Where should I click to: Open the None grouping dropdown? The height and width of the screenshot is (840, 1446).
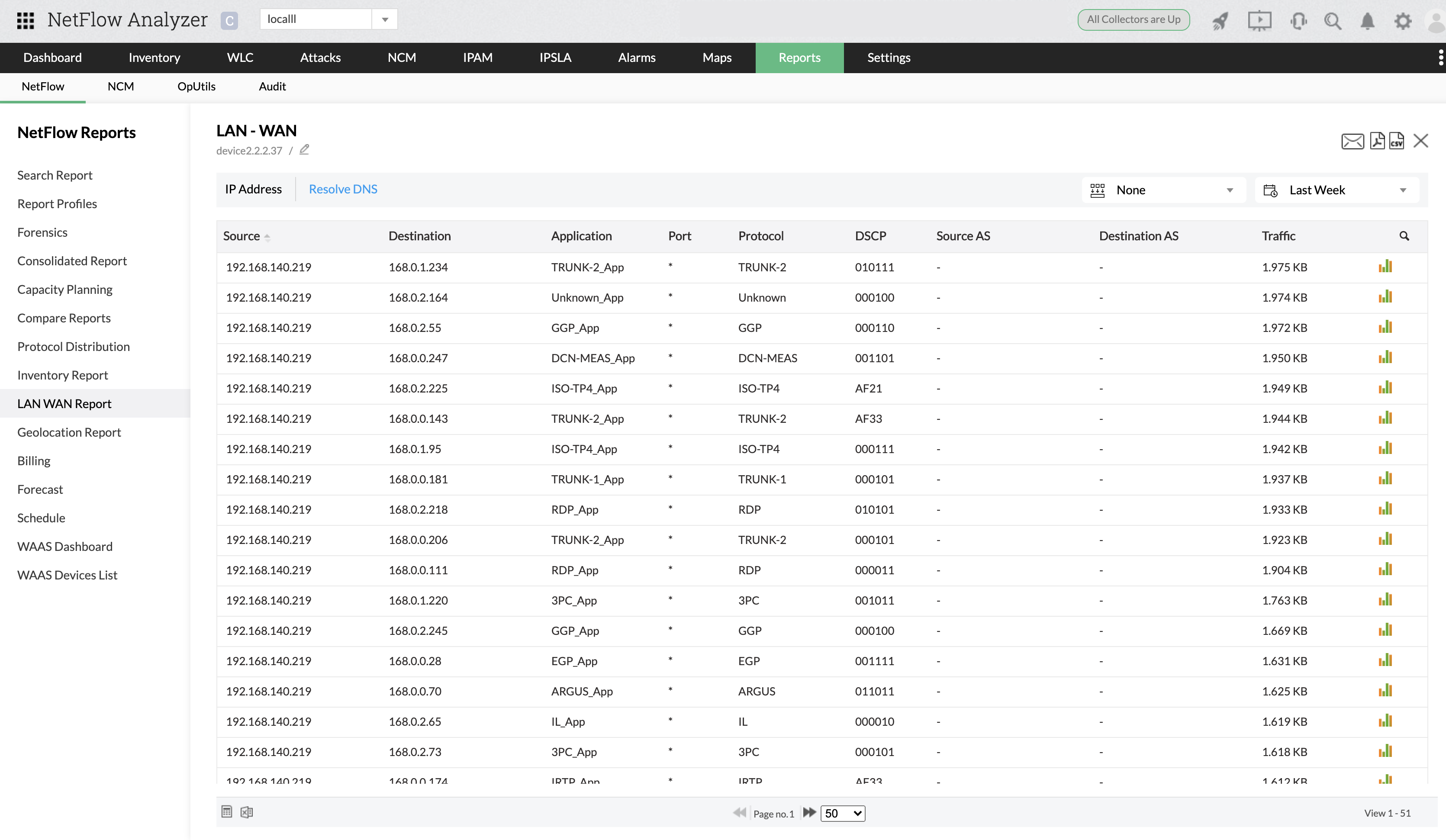1164,190
